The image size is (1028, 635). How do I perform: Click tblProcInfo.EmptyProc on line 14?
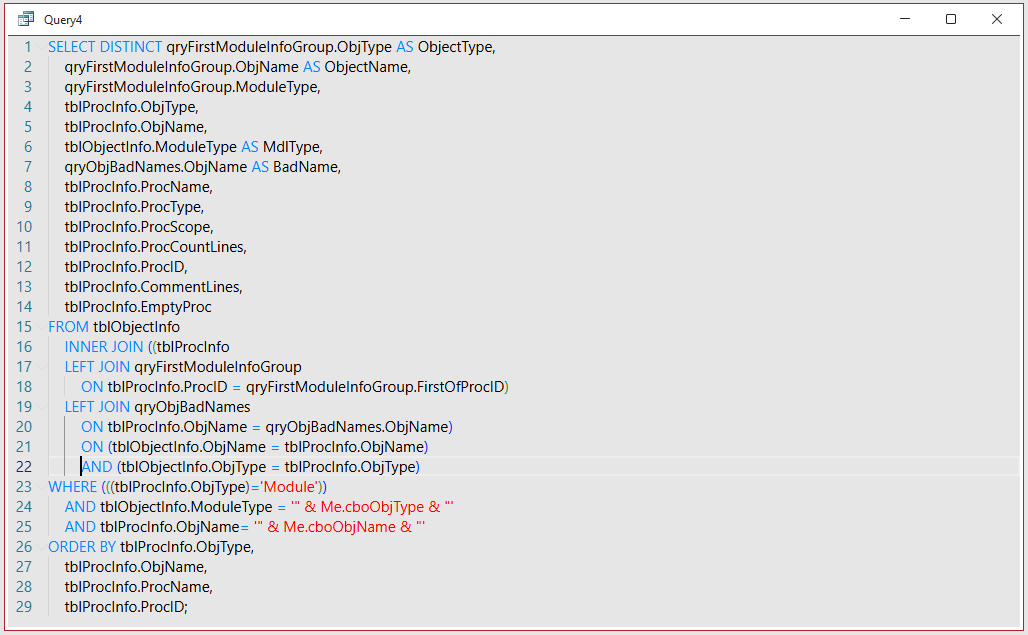[138, 307]
